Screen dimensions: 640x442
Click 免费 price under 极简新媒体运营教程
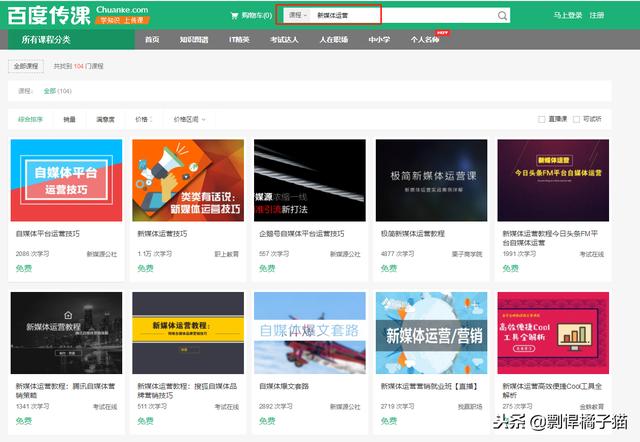(389, 268)
